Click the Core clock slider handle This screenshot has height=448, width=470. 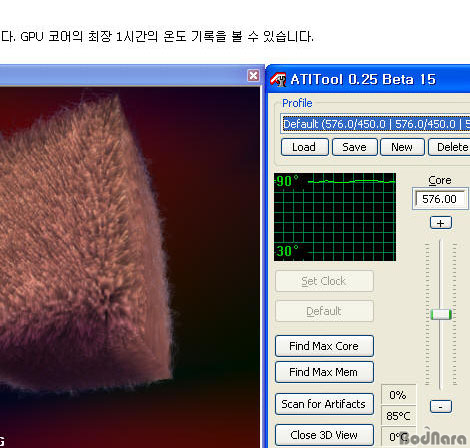[441, 314]
